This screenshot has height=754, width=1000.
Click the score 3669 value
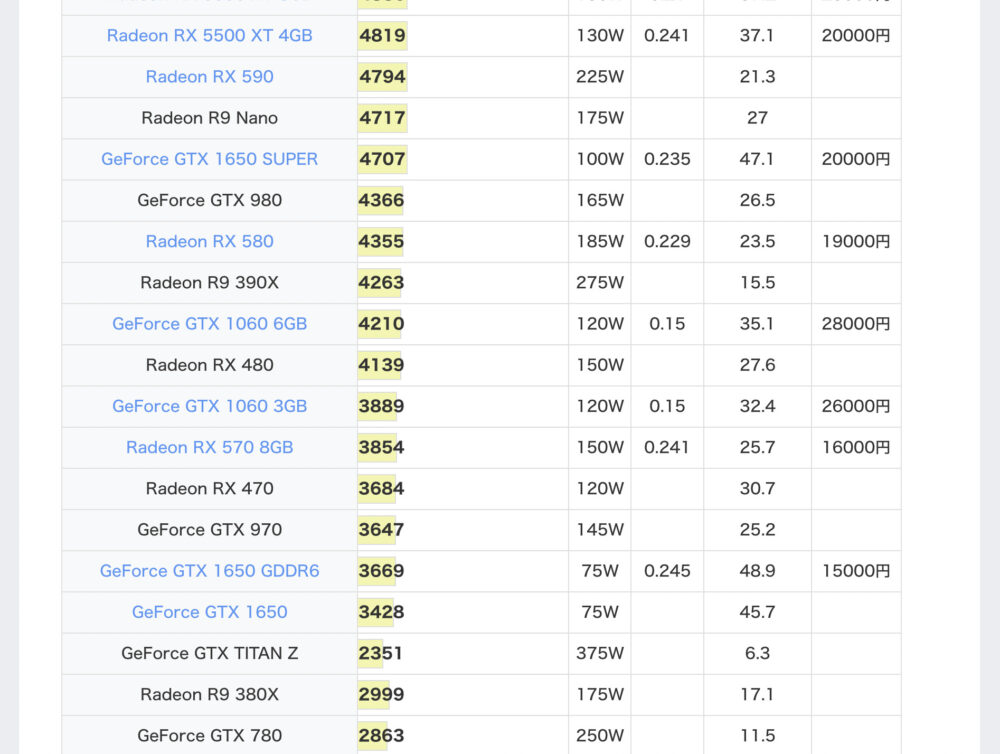[381, 571]
